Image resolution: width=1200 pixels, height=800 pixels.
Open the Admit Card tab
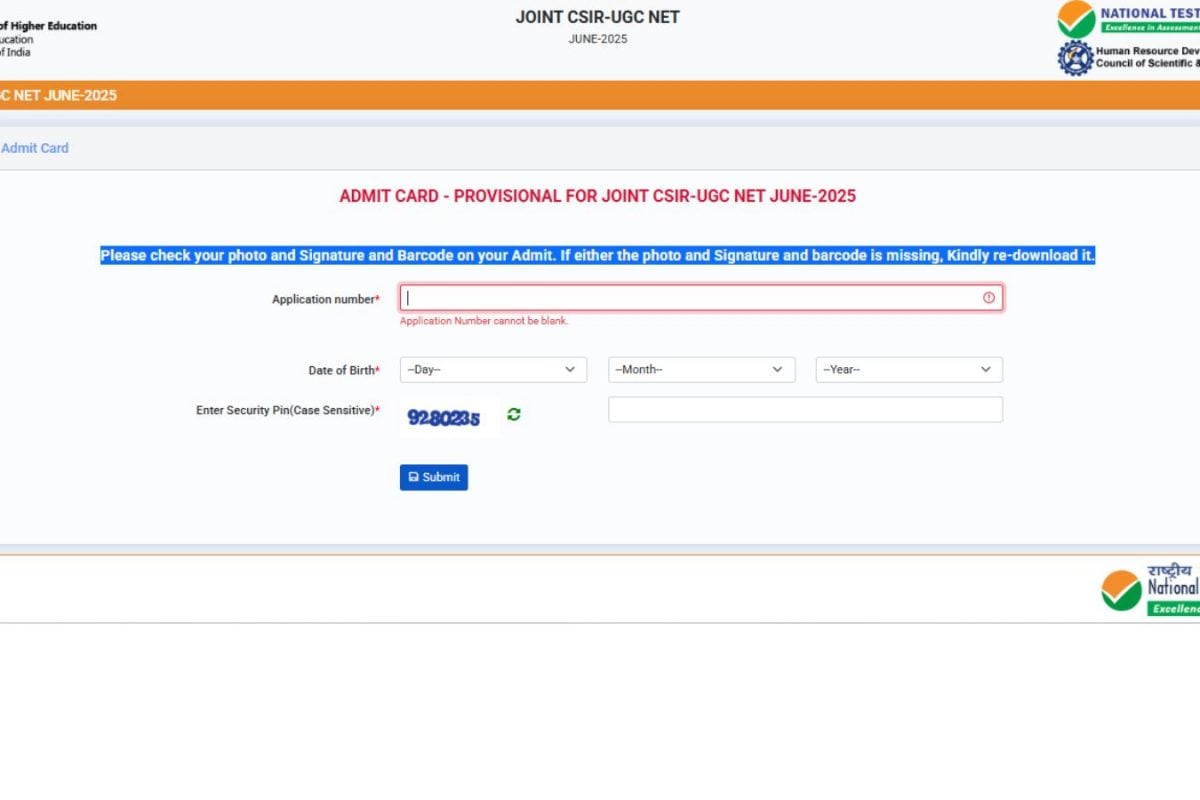tap(35, 148)
